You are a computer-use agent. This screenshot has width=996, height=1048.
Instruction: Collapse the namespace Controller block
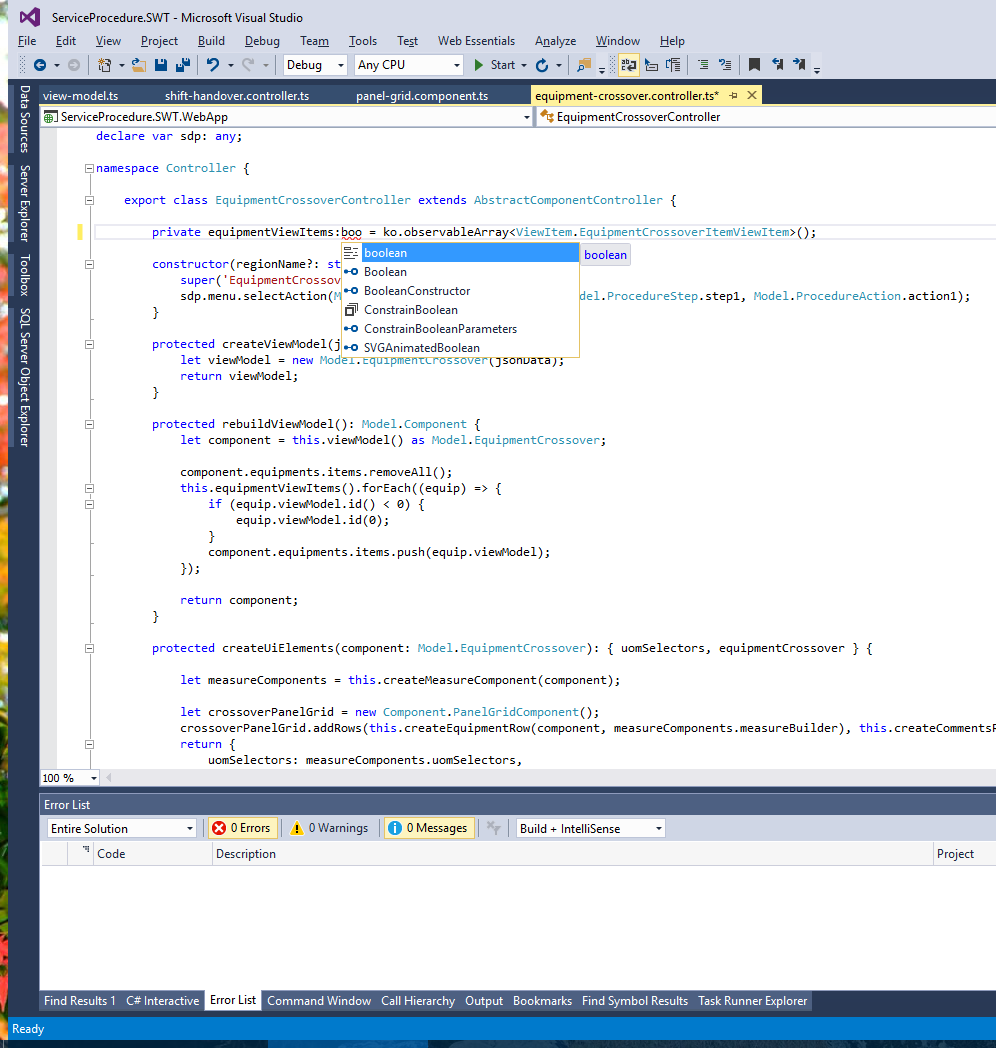click(89, 168)
